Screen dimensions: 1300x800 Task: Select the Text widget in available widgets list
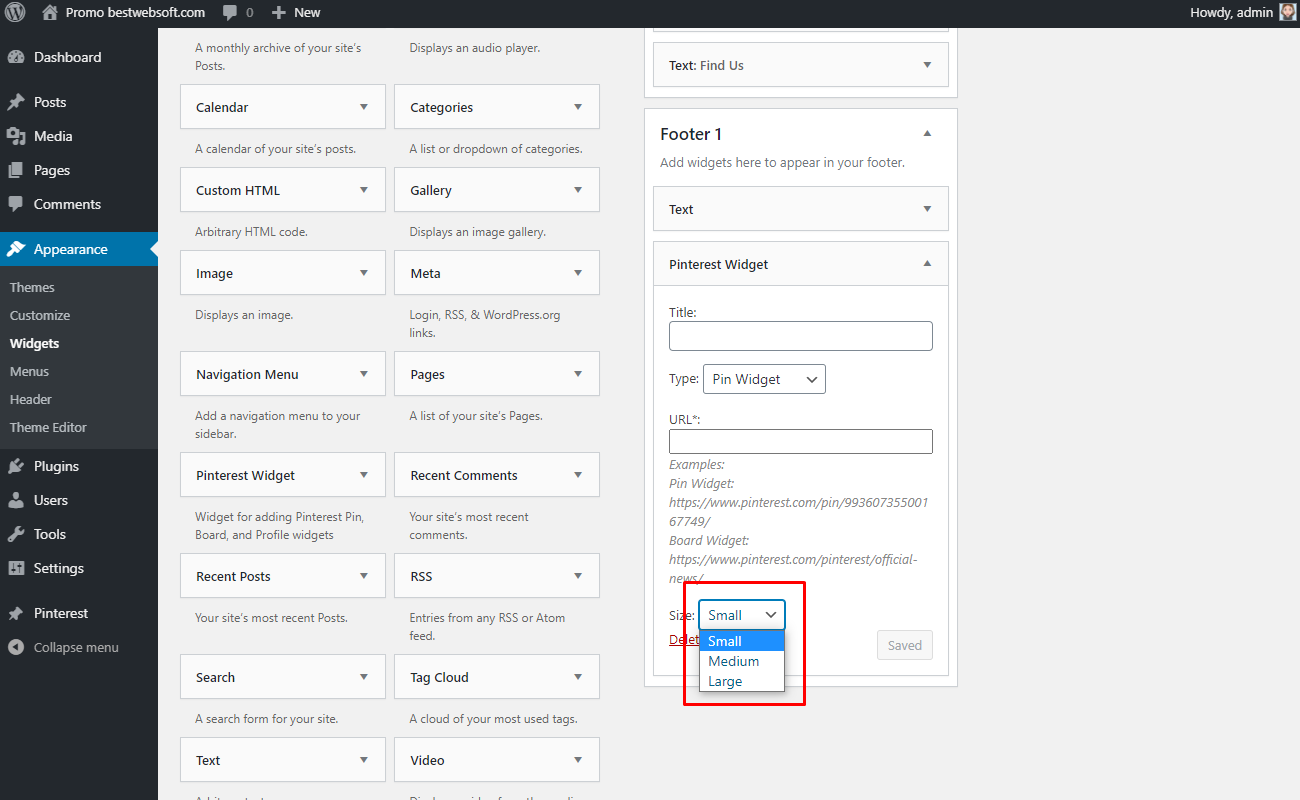(283, 760)
